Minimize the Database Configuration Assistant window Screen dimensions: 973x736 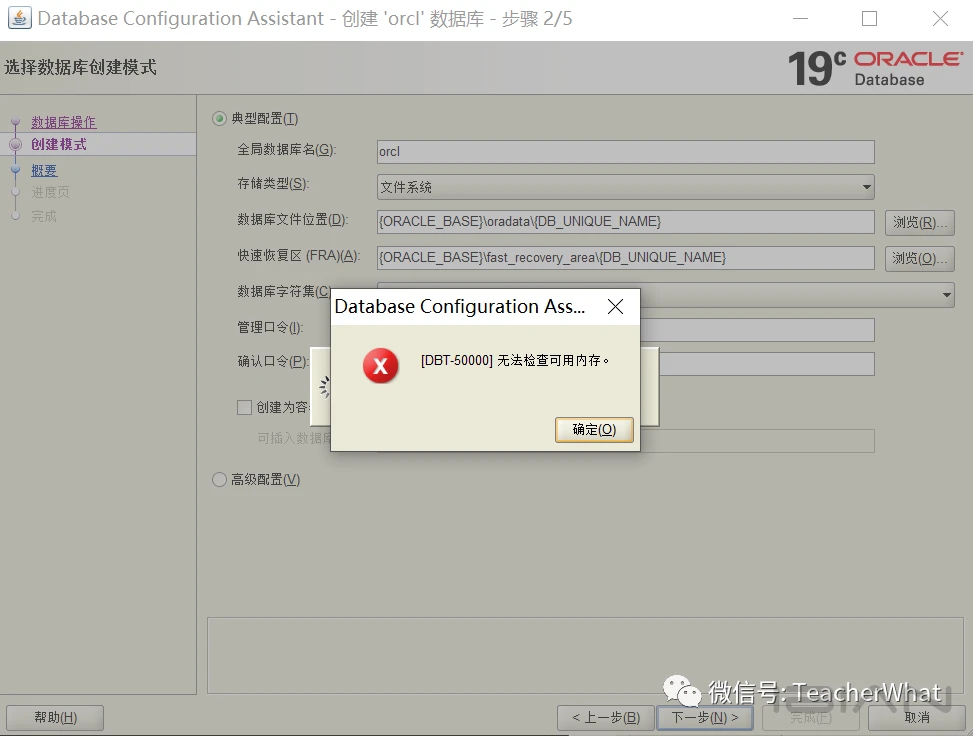pyautogui.click(x=800, y=19)
